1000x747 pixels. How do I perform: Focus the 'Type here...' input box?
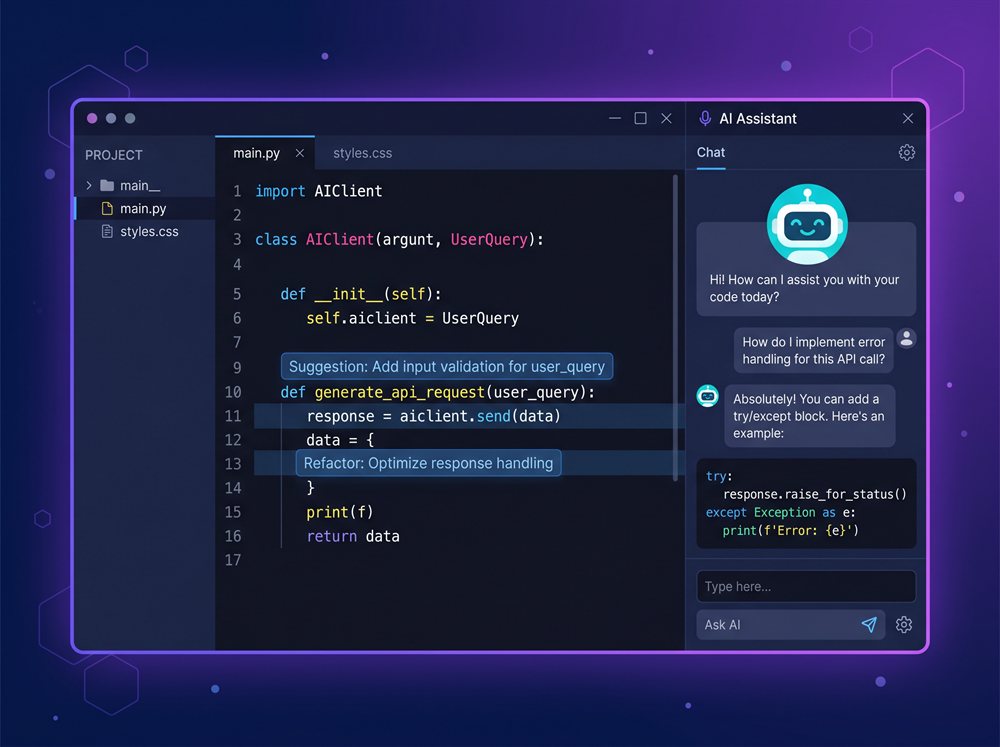point(806,586)
